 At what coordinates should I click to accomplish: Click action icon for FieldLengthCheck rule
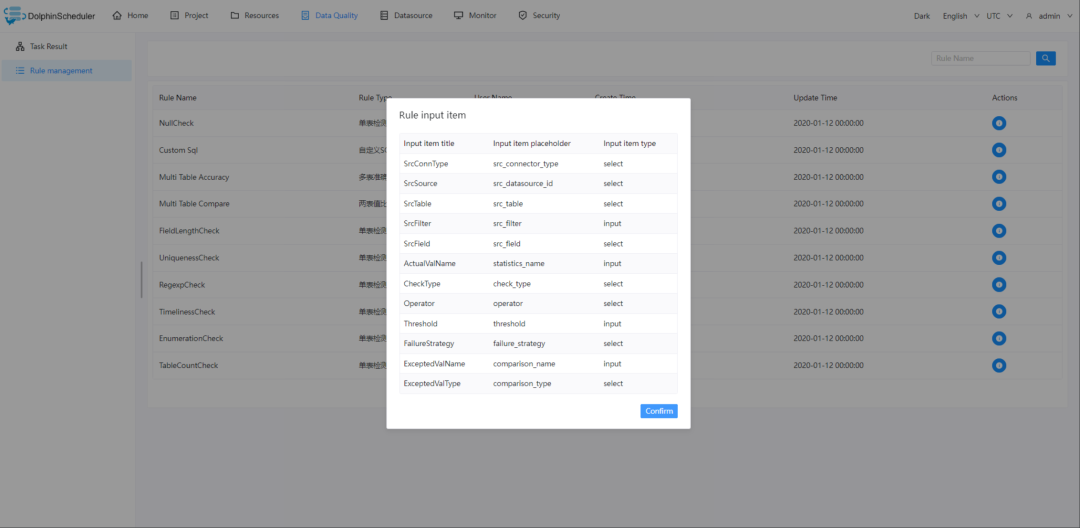click(999, 231)
